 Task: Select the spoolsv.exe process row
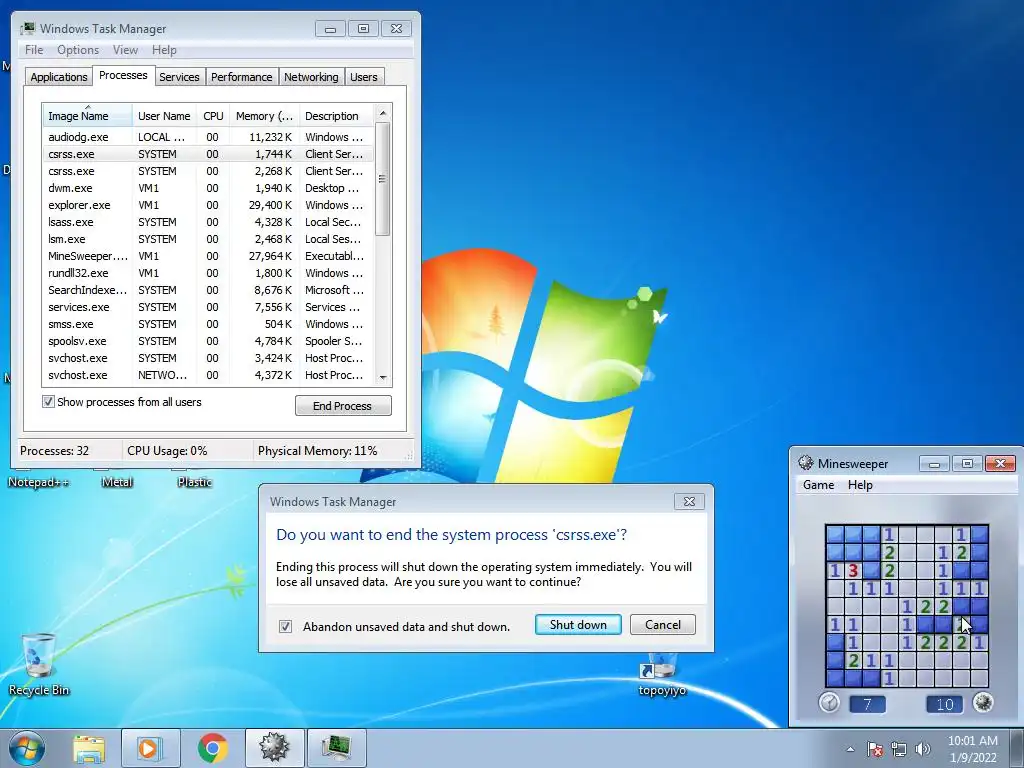208,341
